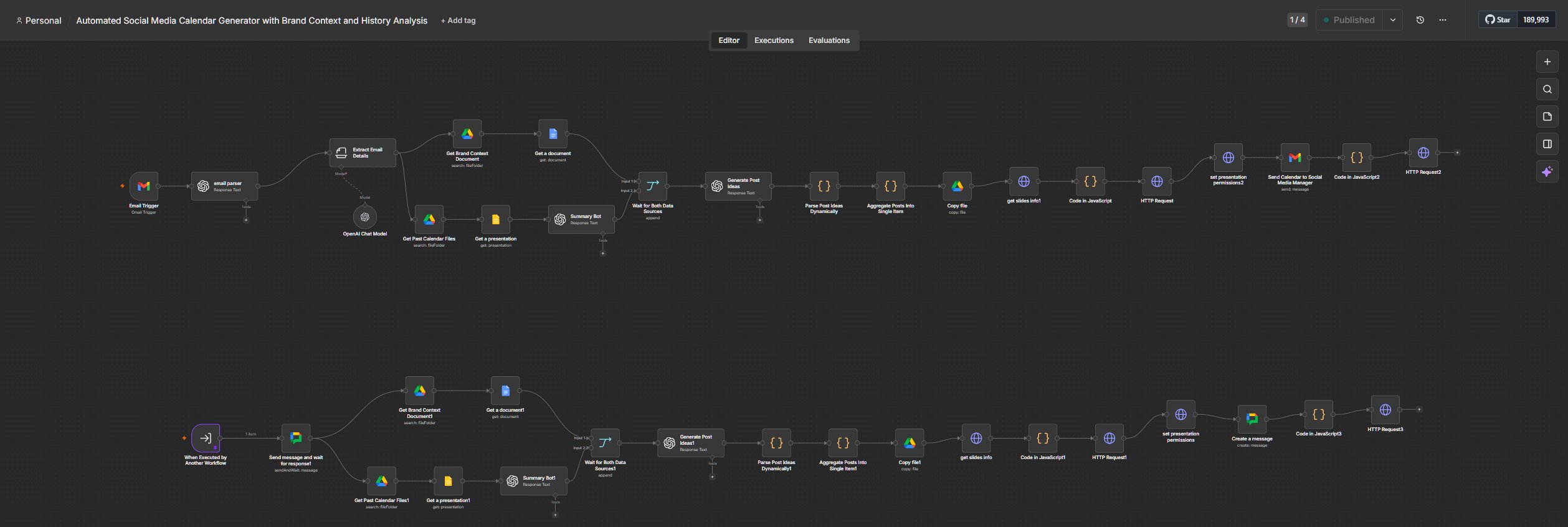Click Add tag link
The width and height of the screenshot is (1568, 527).
(458, 21)
